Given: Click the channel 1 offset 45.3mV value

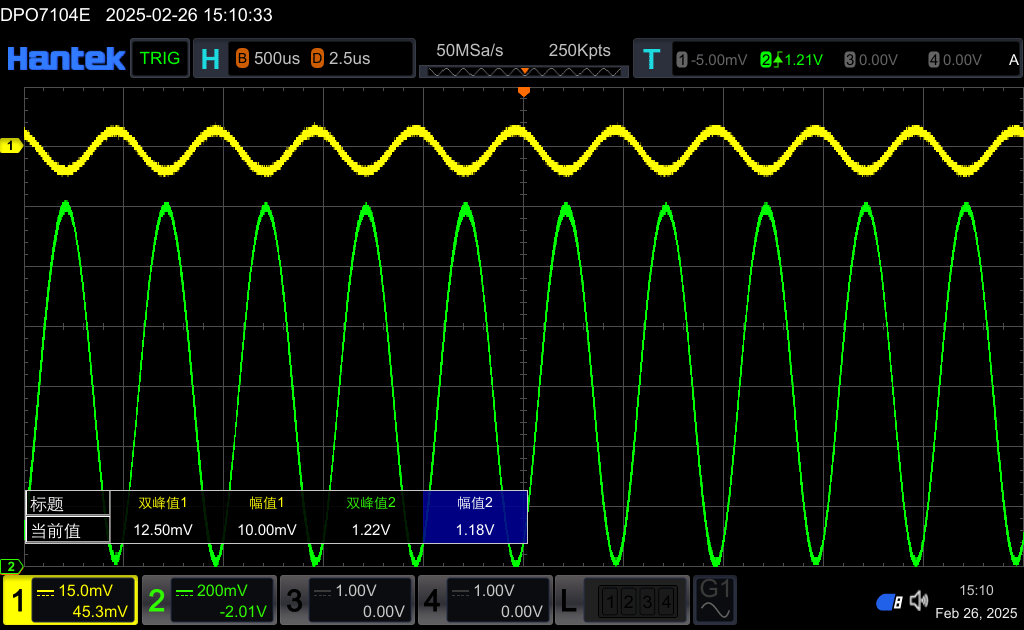Looking at the screenshot, I should 99,612.
